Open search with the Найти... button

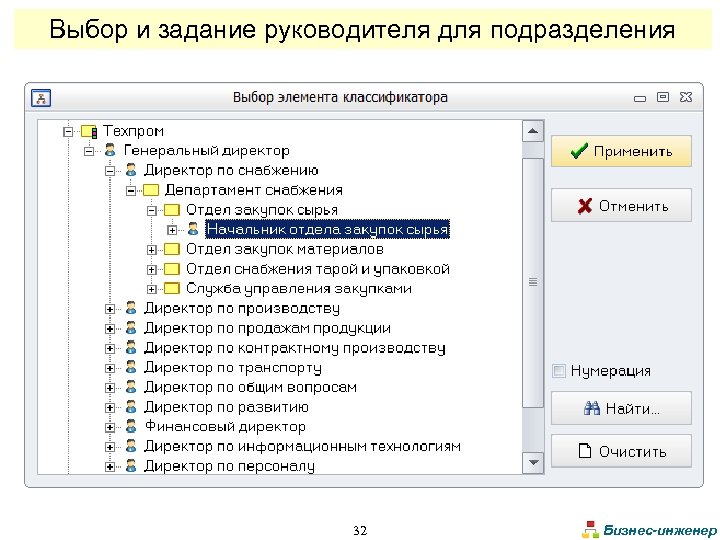coord(621,408)
